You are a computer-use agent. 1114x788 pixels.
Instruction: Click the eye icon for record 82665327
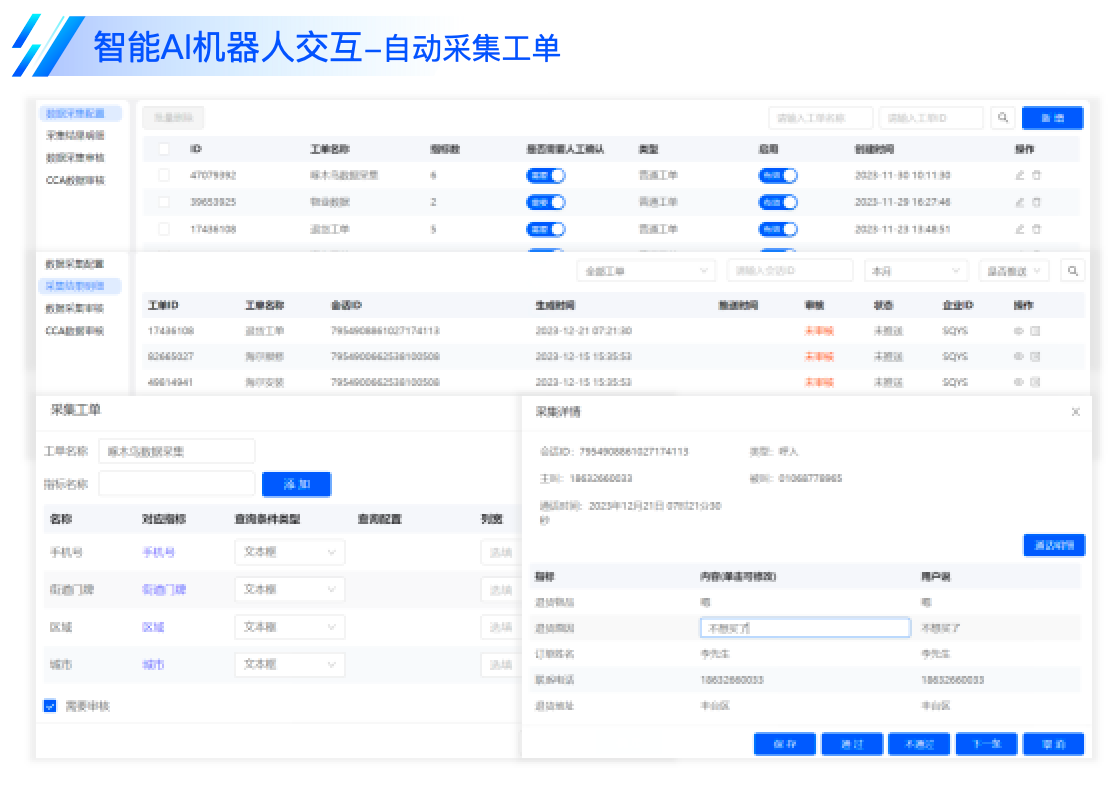[x=1019, y=356]
